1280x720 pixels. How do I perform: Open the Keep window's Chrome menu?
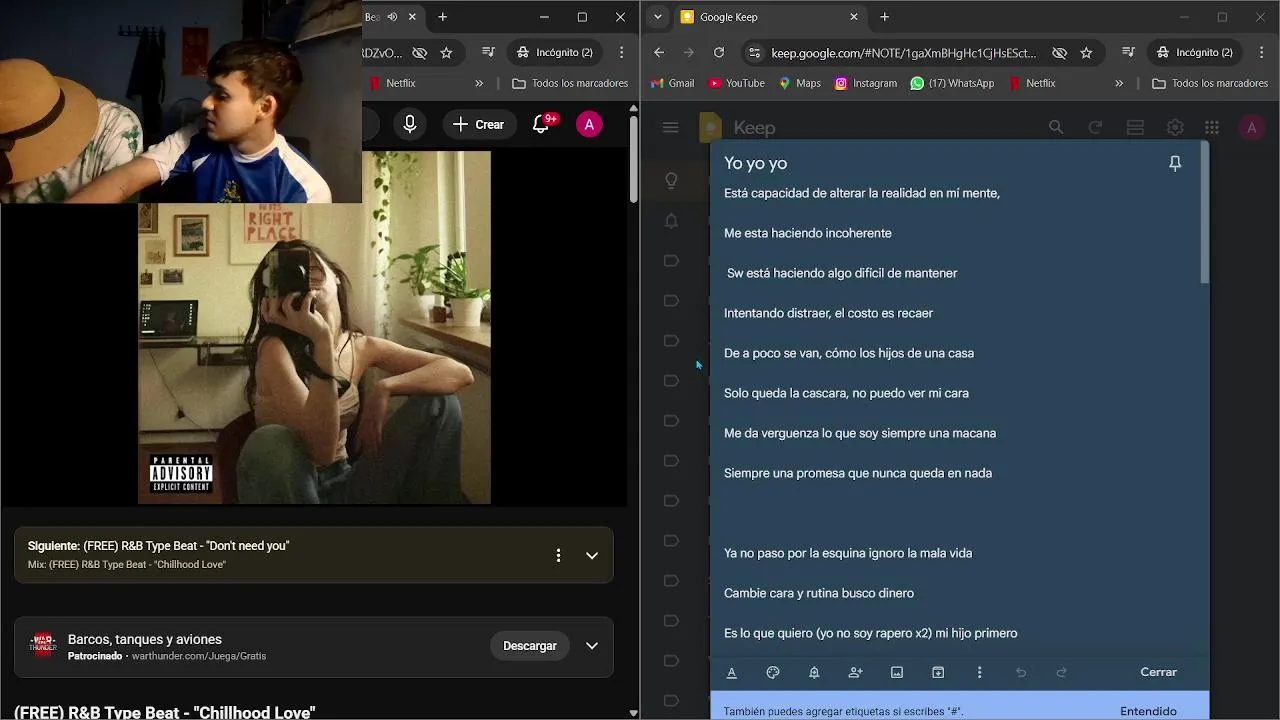pyautogui.click(x=1262, y=52)
